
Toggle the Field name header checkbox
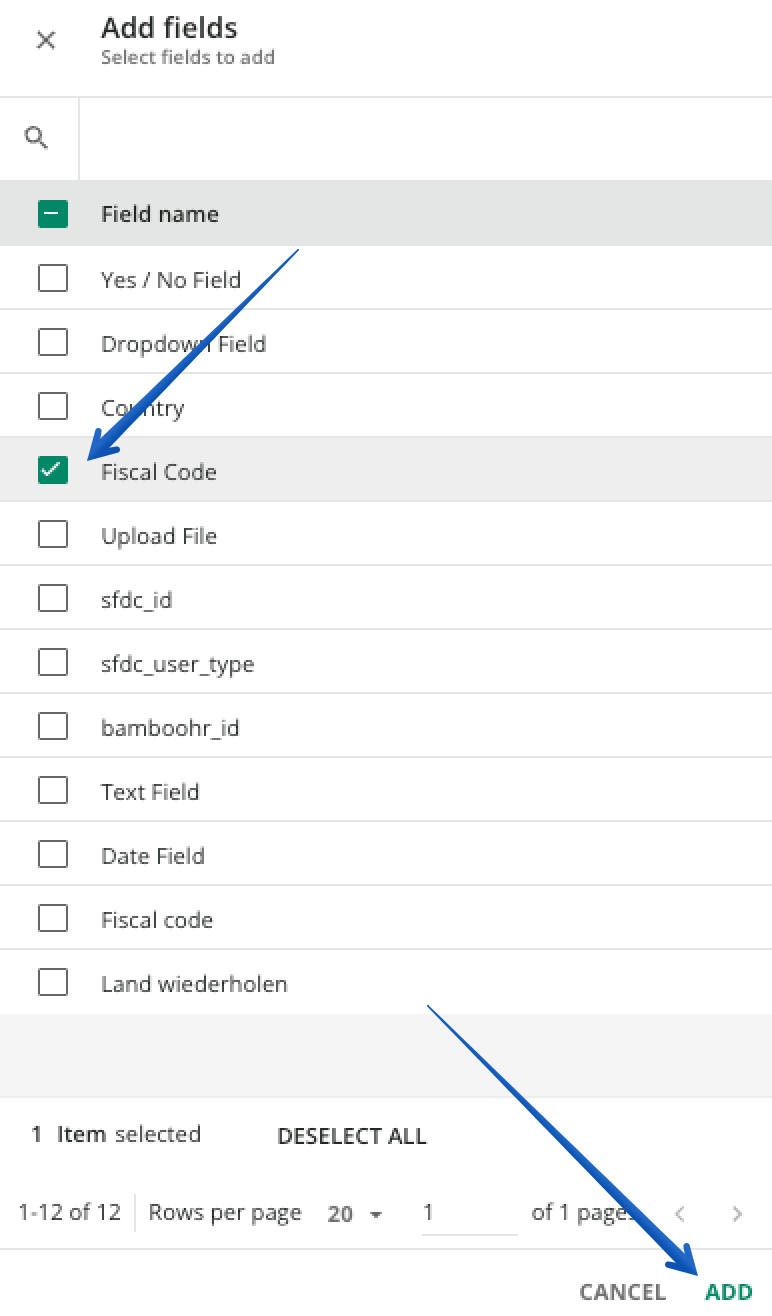(53, 213)
